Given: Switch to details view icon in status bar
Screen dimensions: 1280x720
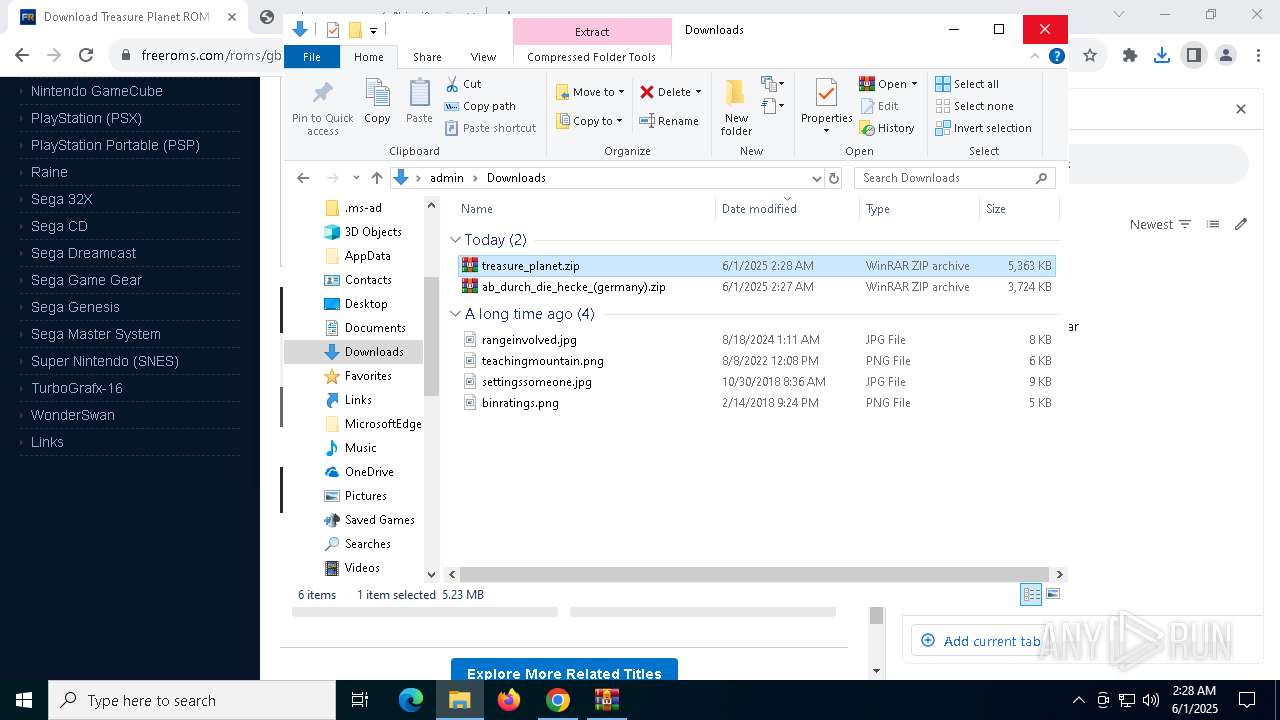Looking at the screenshot, I should (1031, 594).
